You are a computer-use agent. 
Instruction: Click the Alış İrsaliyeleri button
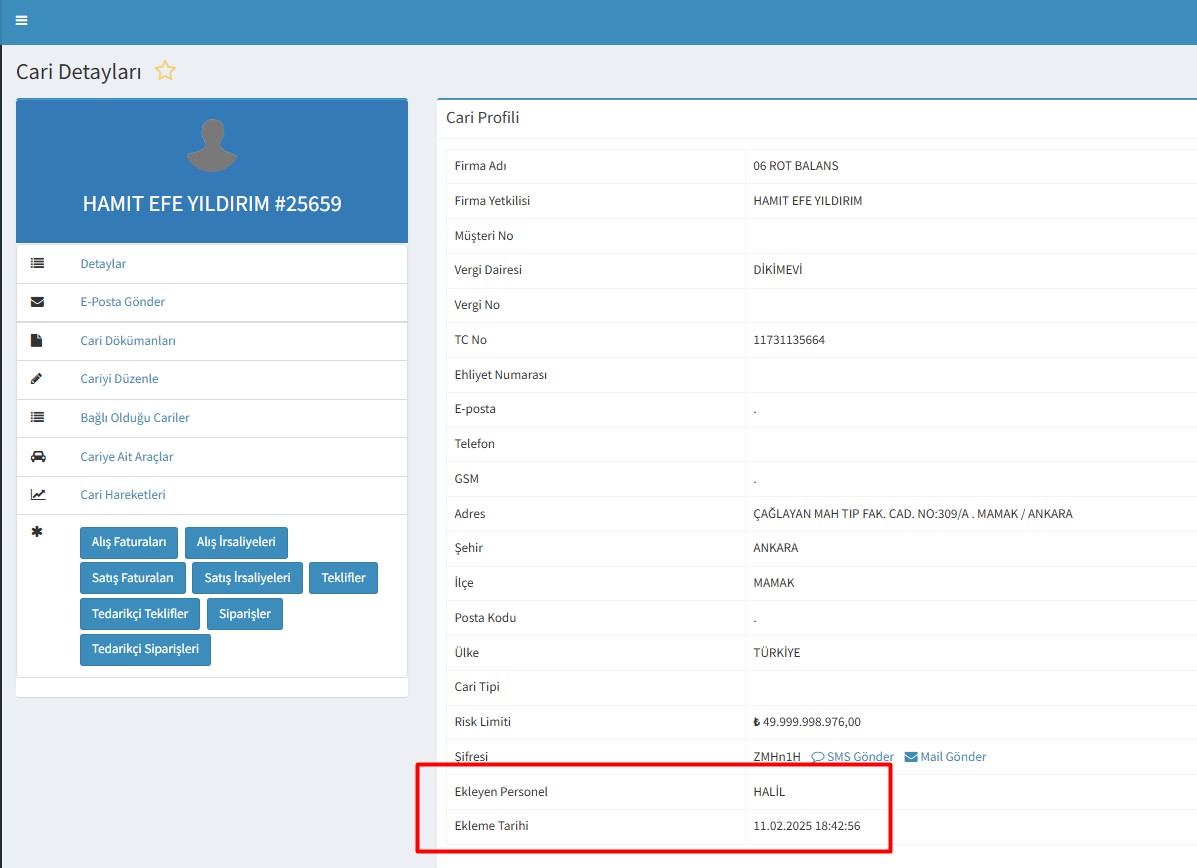point(236,542)
